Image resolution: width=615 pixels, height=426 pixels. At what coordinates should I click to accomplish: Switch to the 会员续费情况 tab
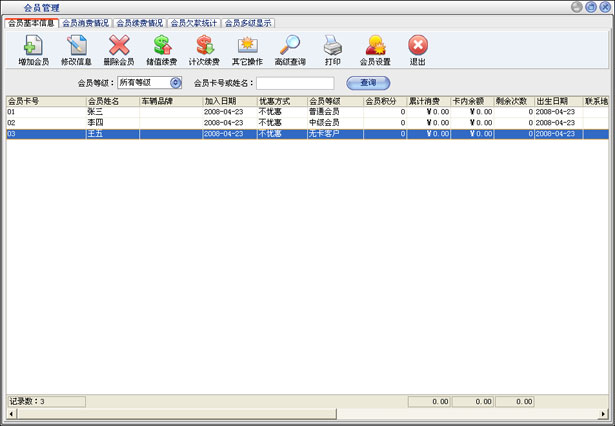click(140, 22)
